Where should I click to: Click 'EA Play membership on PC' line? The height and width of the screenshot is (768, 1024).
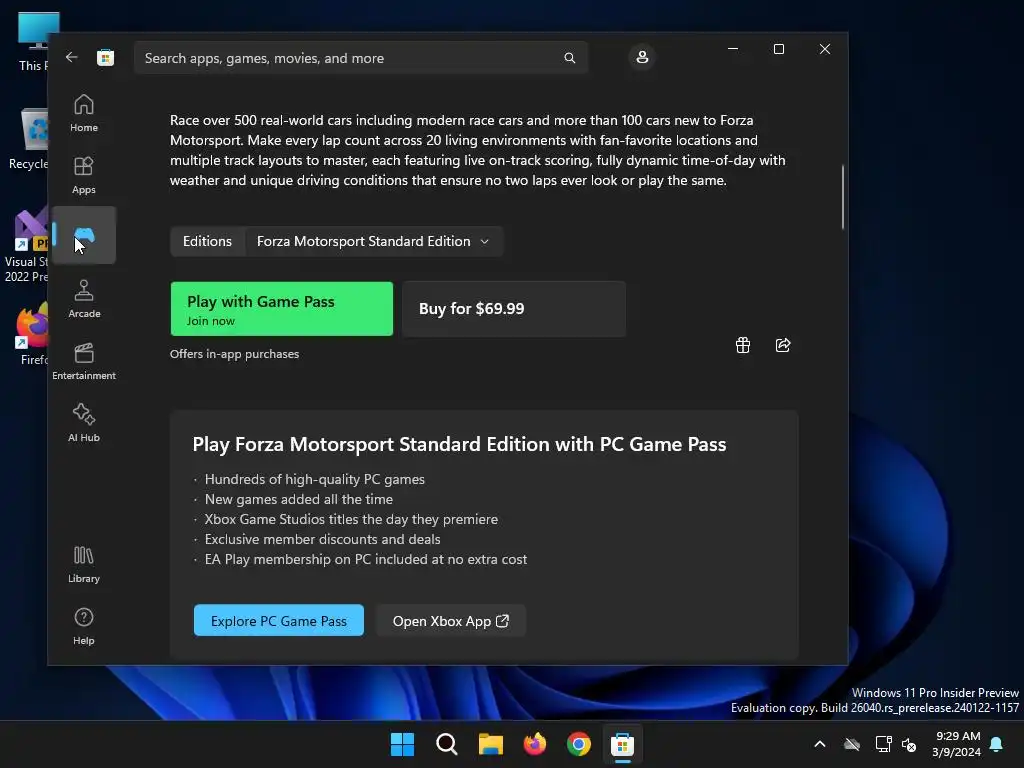pos(366,560)
